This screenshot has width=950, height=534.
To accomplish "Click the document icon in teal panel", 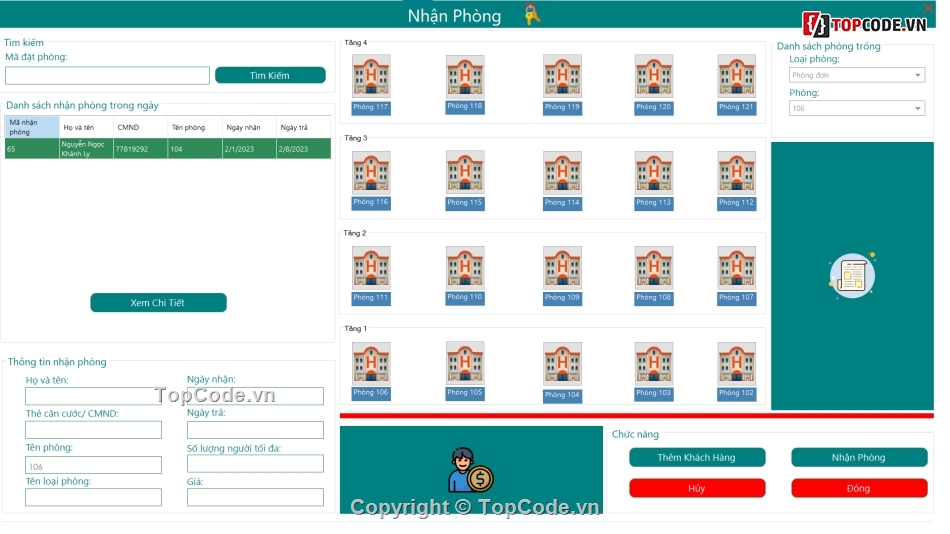I will click(852, 275).
